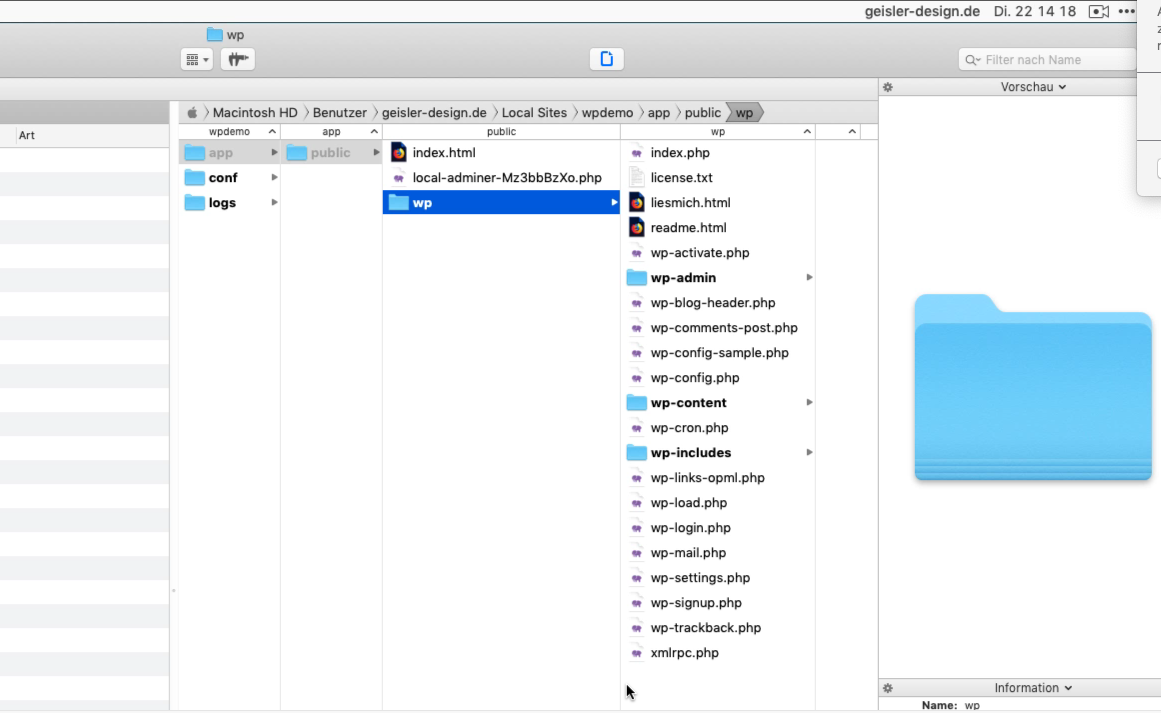Select the app folder icon
The image size is (1161, 713).
point(195,153)
